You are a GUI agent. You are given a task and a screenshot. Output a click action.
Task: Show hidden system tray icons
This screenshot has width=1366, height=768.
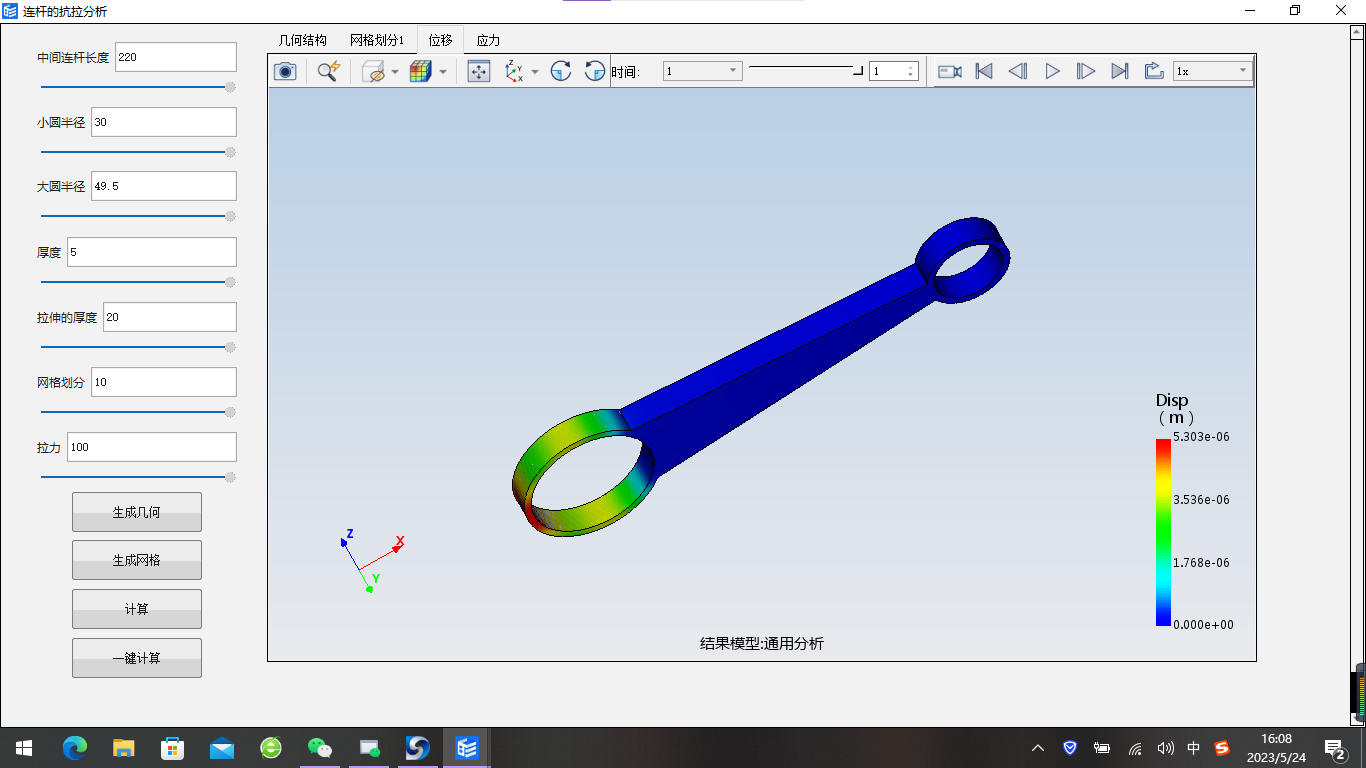click(x=1038, y=748)
